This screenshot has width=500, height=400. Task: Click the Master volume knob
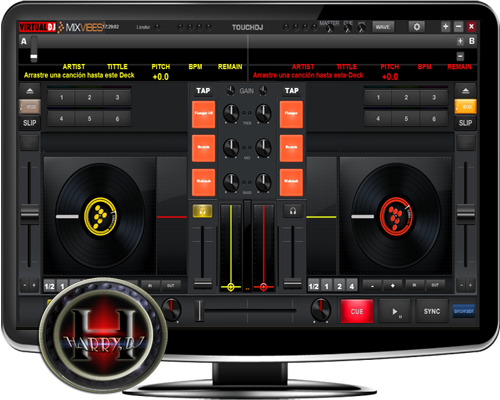[x=329, y=29]
